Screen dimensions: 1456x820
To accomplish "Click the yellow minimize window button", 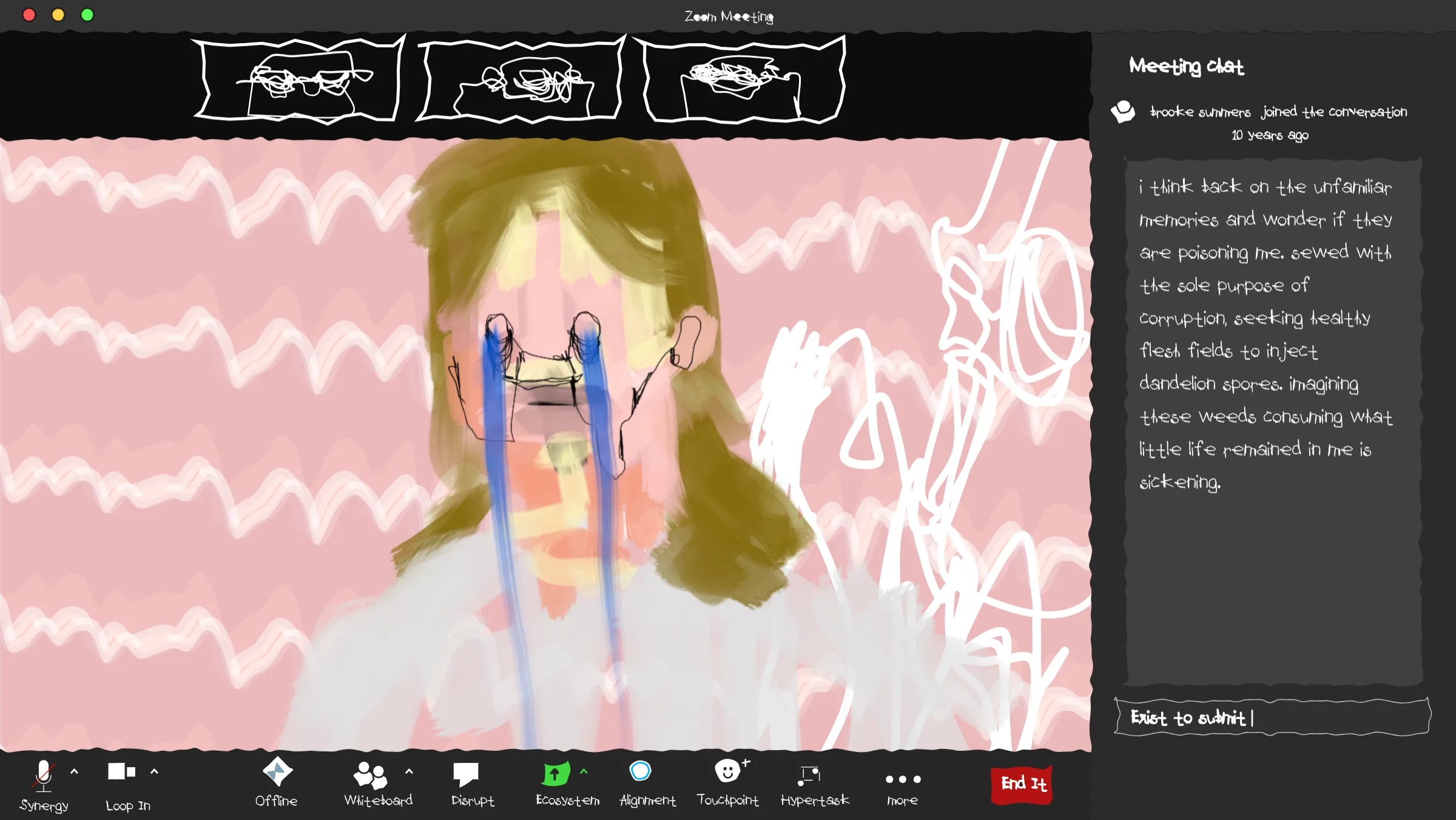I will (x=58, y=15).
